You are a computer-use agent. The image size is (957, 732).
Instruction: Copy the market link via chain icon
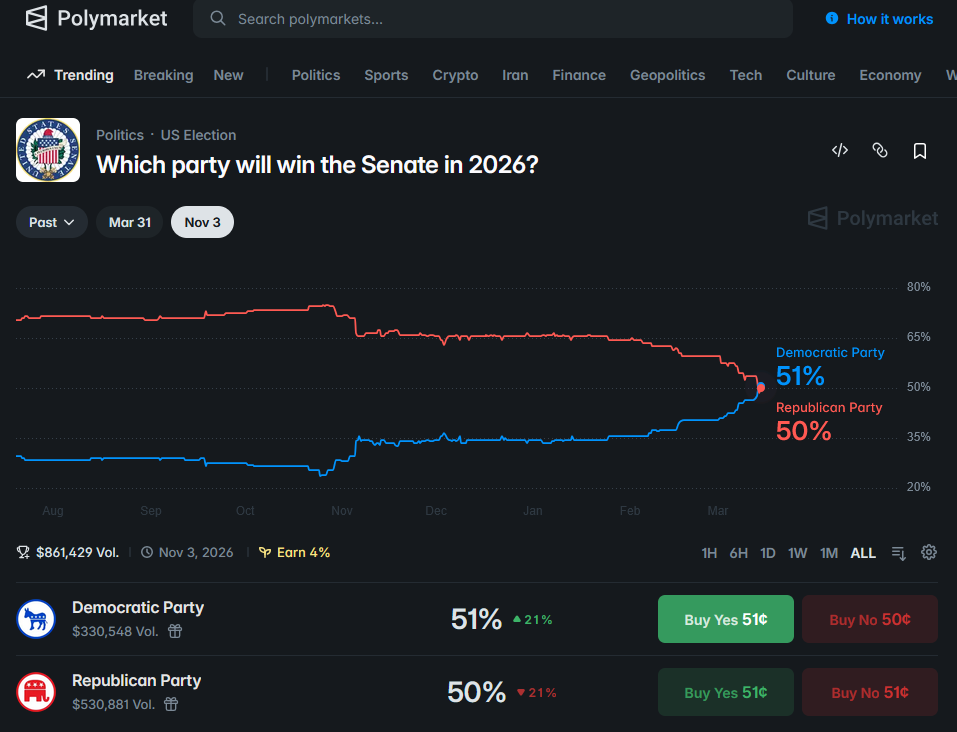(880, 151)
